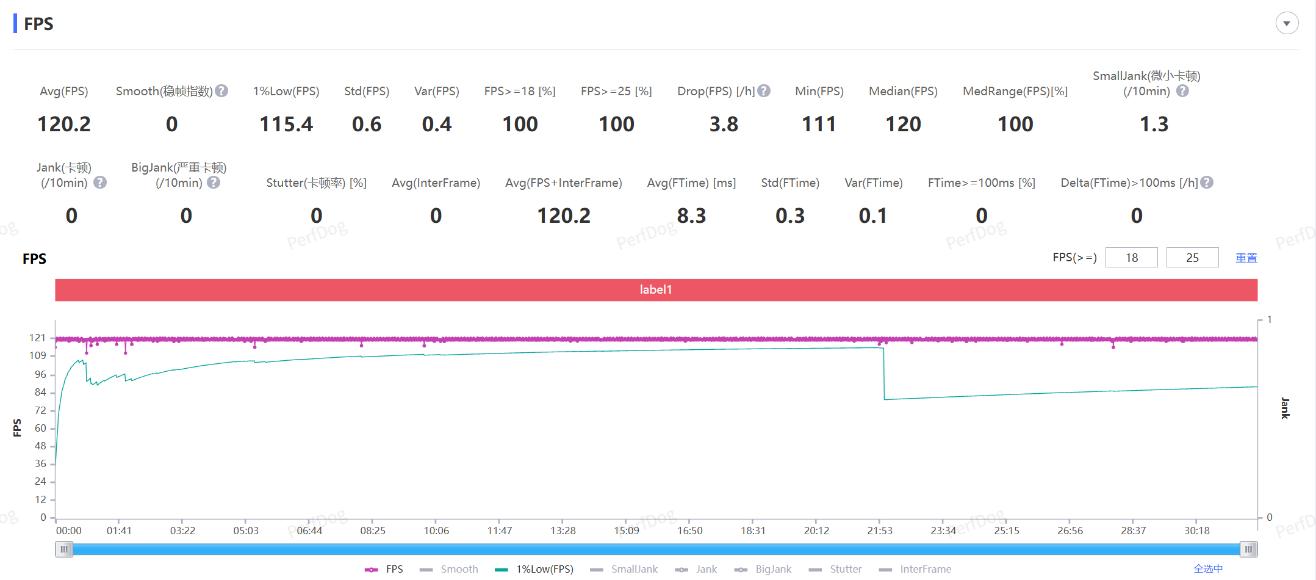The height and width of the screenshot is (580, 1316).
Task: Show BigJank series in chart legend
Action: (763, 569)
